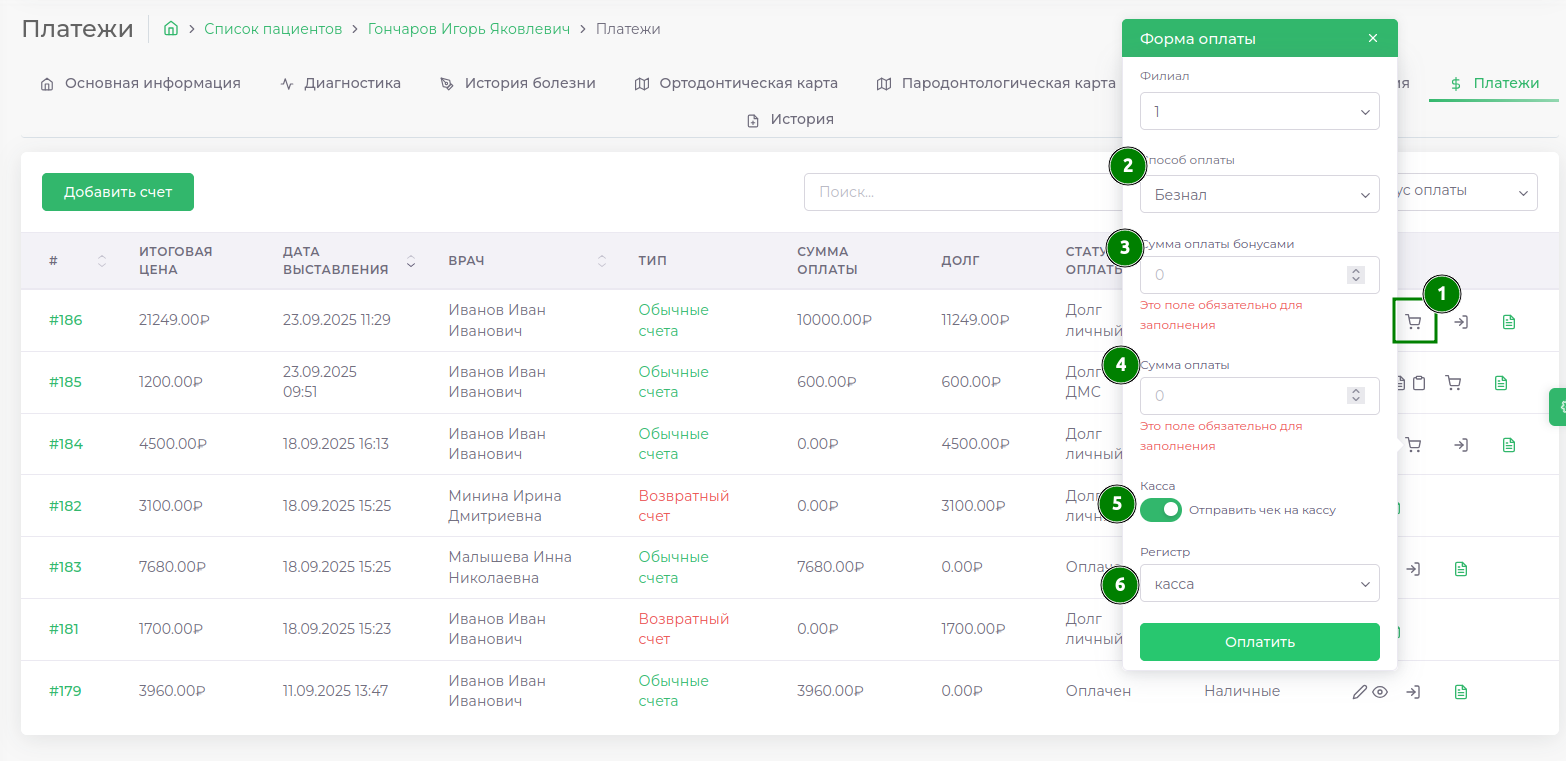Sort table by Врач column

pyautogui.click(x=601, y=261)
